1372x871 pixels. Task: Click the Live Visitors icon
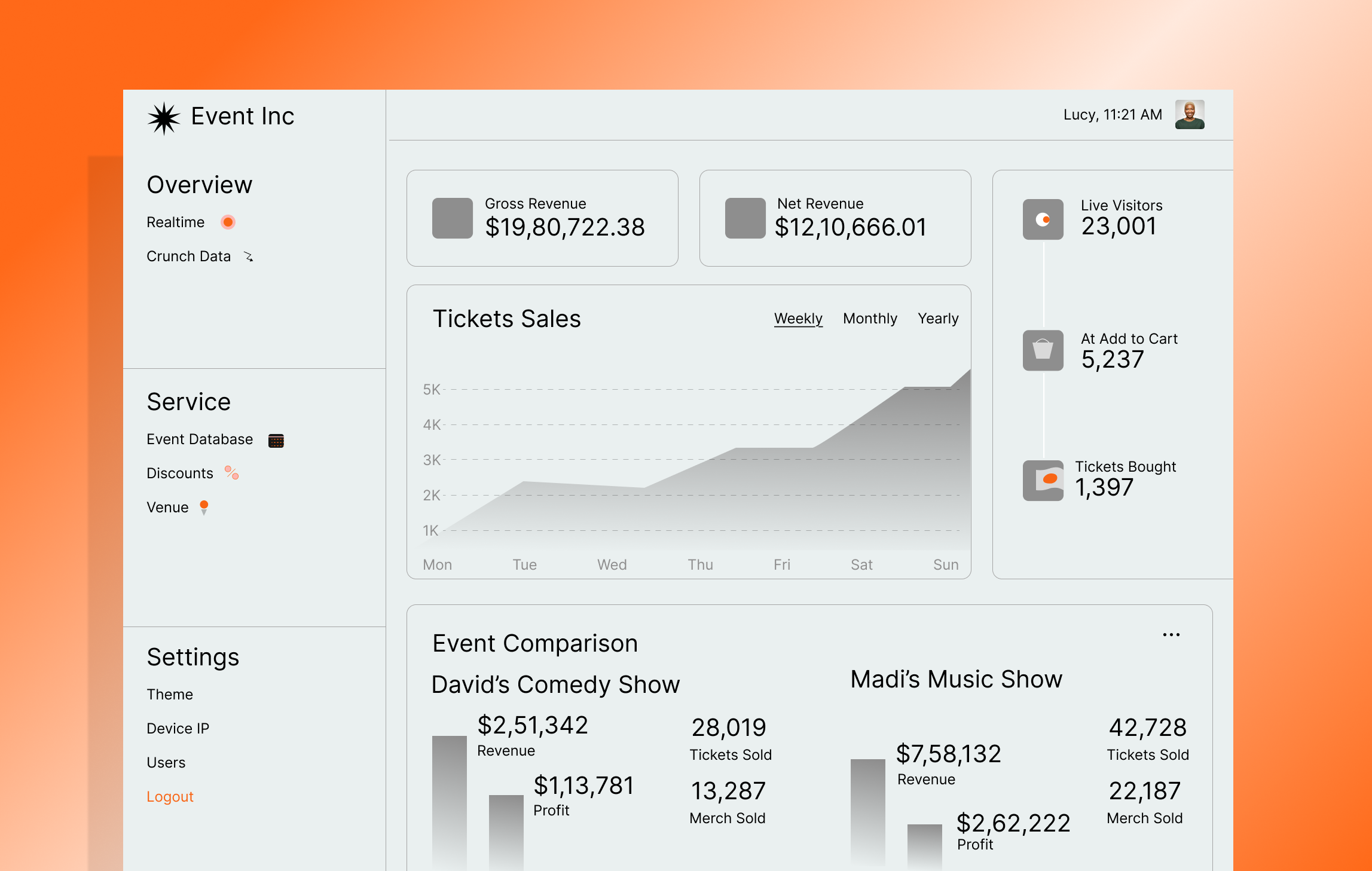tap(1042, 219)
